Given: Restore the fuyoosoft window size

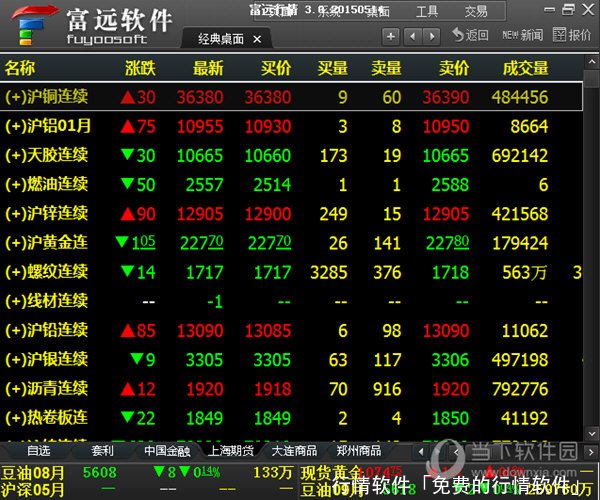Looking at the screenshot, I should pos(568,10).
